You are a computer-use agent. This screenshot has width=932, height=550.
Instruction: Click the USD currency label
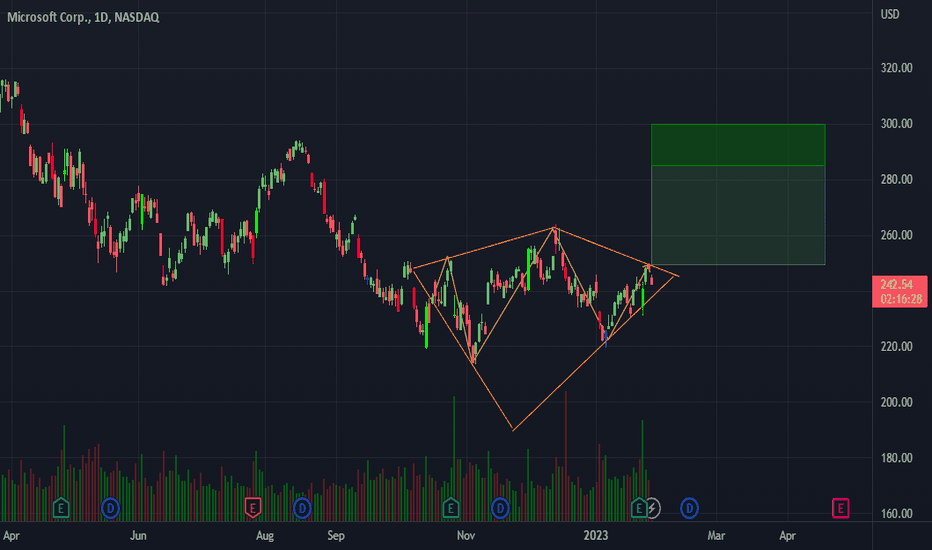point(890,14)
